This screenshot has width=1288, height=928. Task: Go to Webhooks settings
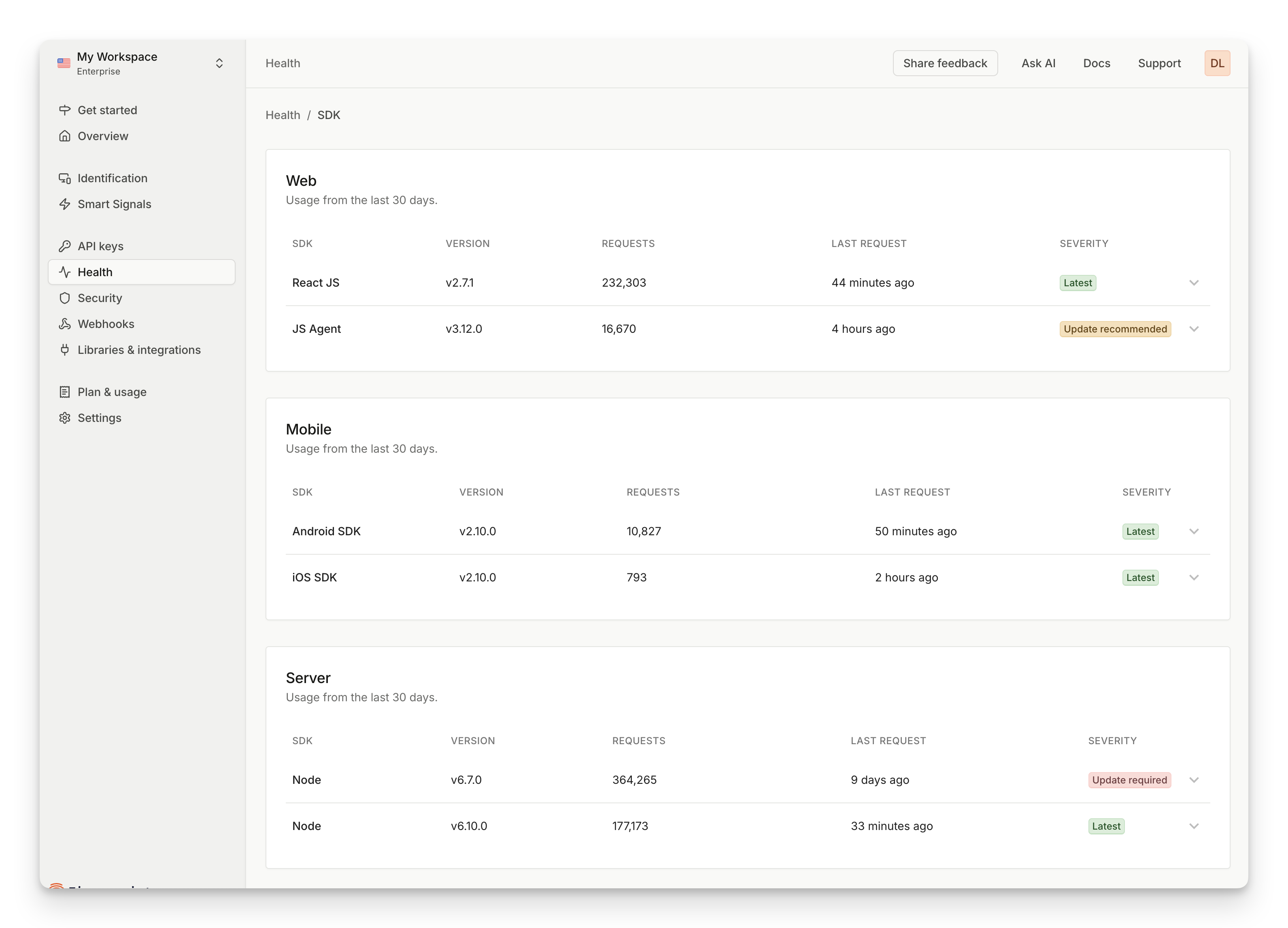pos(106,324)
